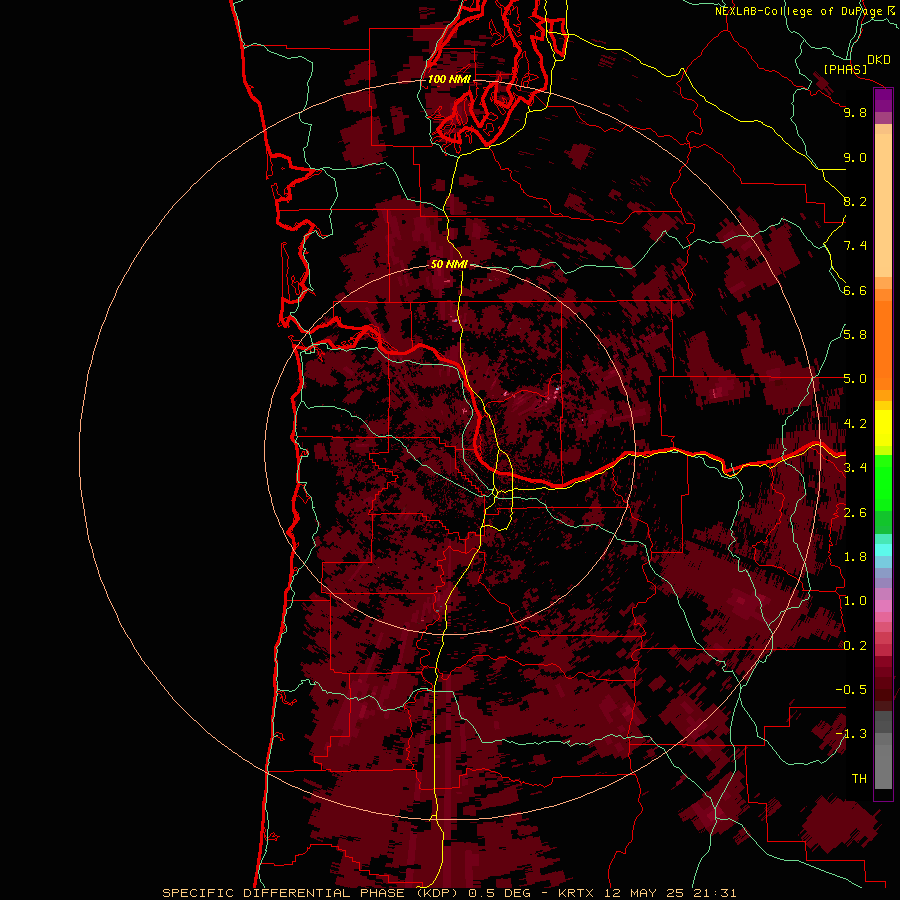Image resolution: width=900 pixels, height=900 pixels.
Task: Pick the pink segment of the color bar
Action: (883, 606)
